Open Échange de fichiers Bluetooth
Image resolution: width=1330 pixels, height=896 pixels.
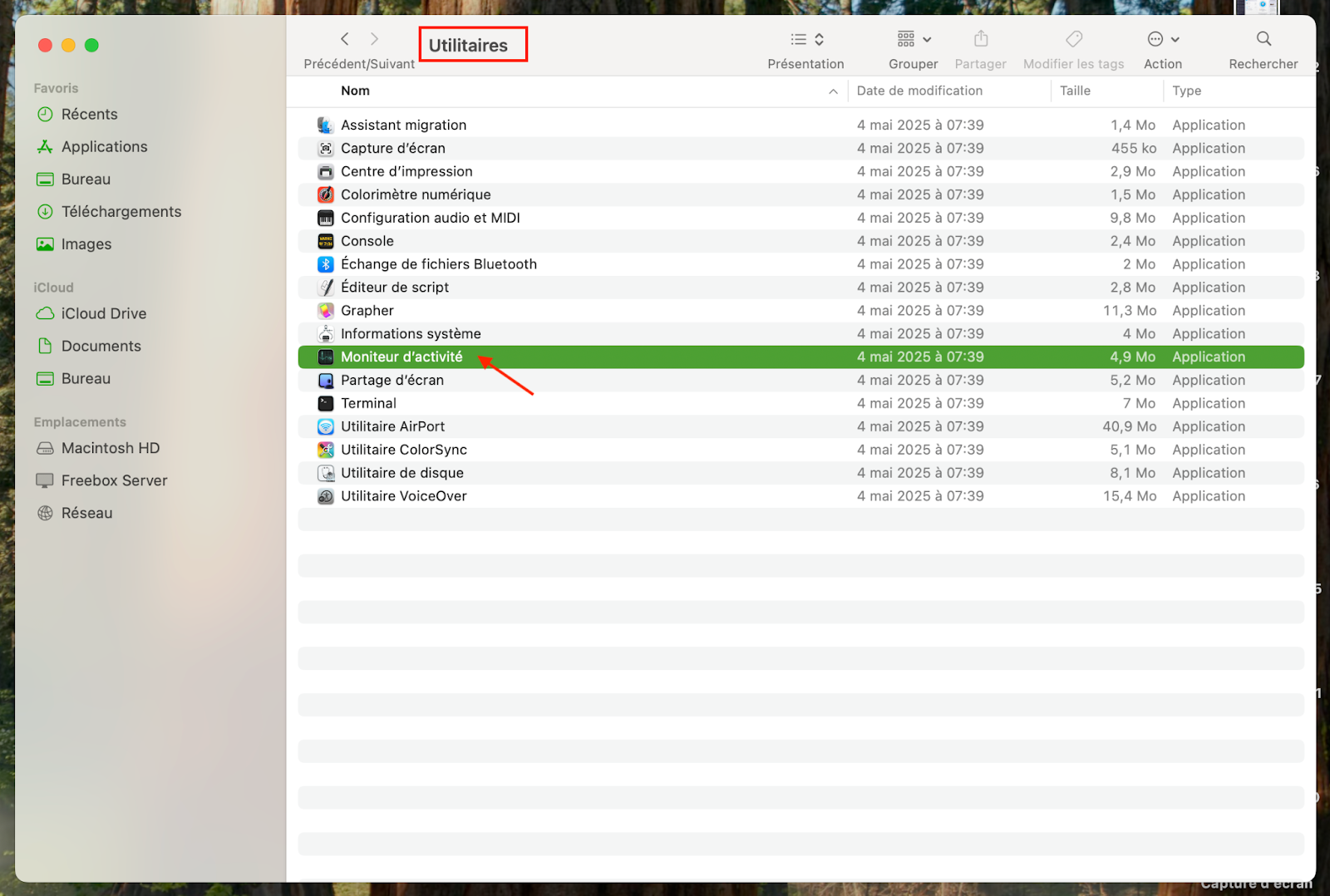click(x=439, y=263)
